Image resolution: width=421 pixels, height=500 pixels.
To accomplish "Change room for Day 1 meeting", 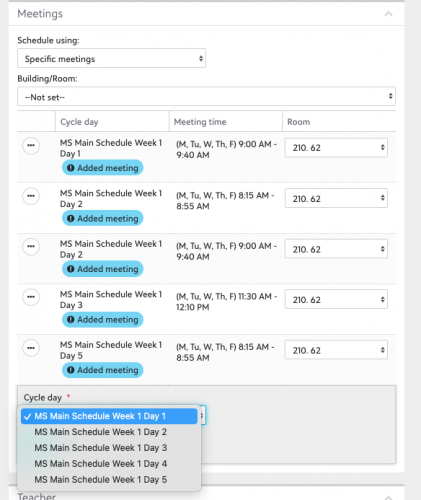I will tap(336, 148).
